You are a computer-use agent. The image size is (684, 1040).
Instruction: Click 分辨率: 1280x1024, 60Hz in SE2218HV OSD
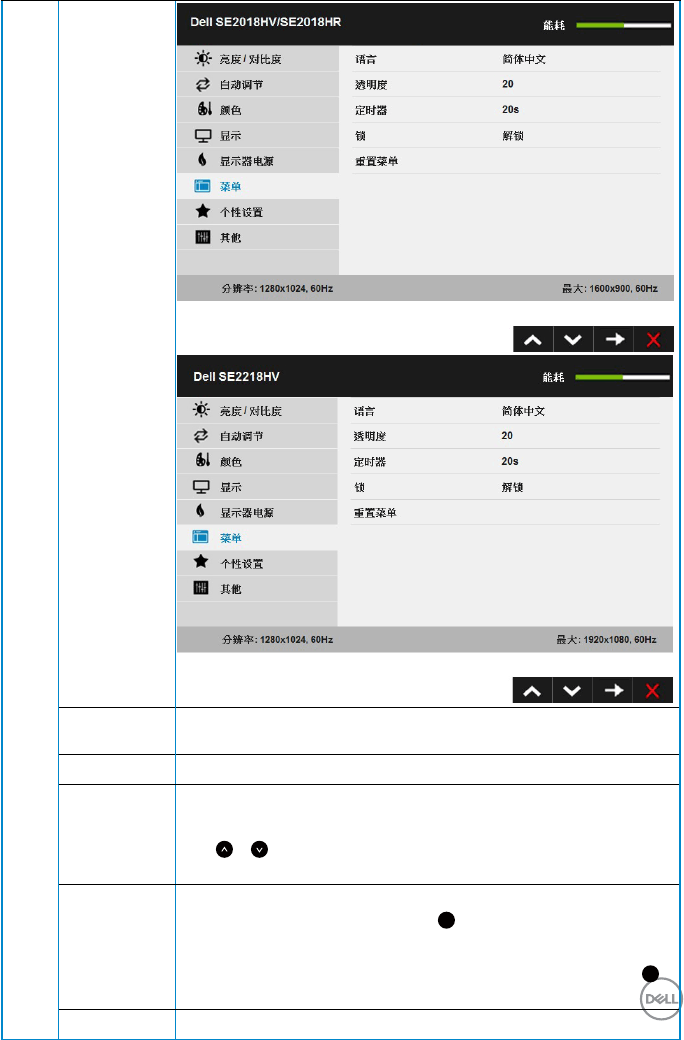coord(277,639)
